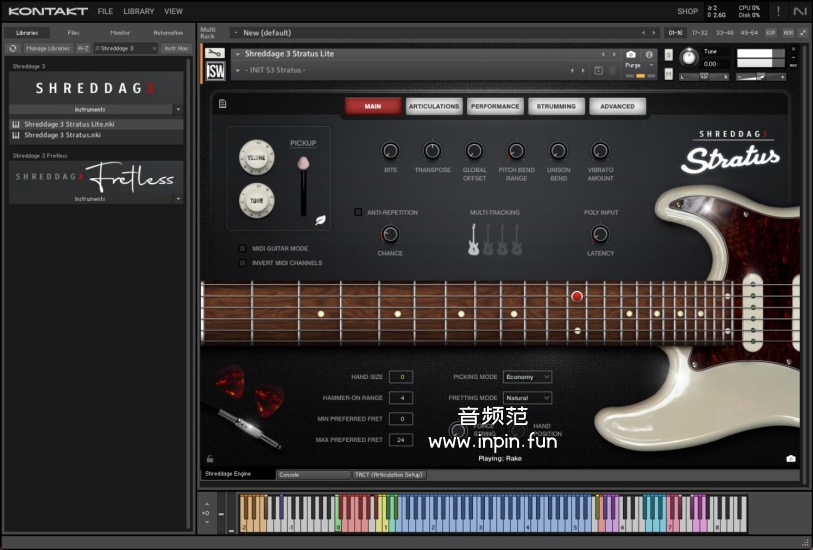Viewport: 813px width, 550px height.
Task: Click the HAMMER-ON RANGE value field
Action: [x=401, y=398]
